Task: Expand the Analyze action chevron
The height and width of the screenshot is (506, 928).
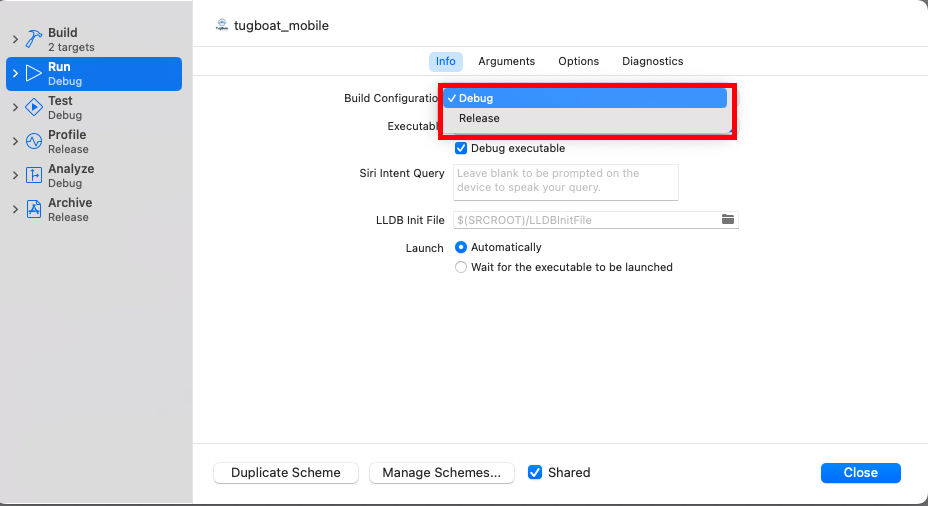Action: click(x=15, y=175)
